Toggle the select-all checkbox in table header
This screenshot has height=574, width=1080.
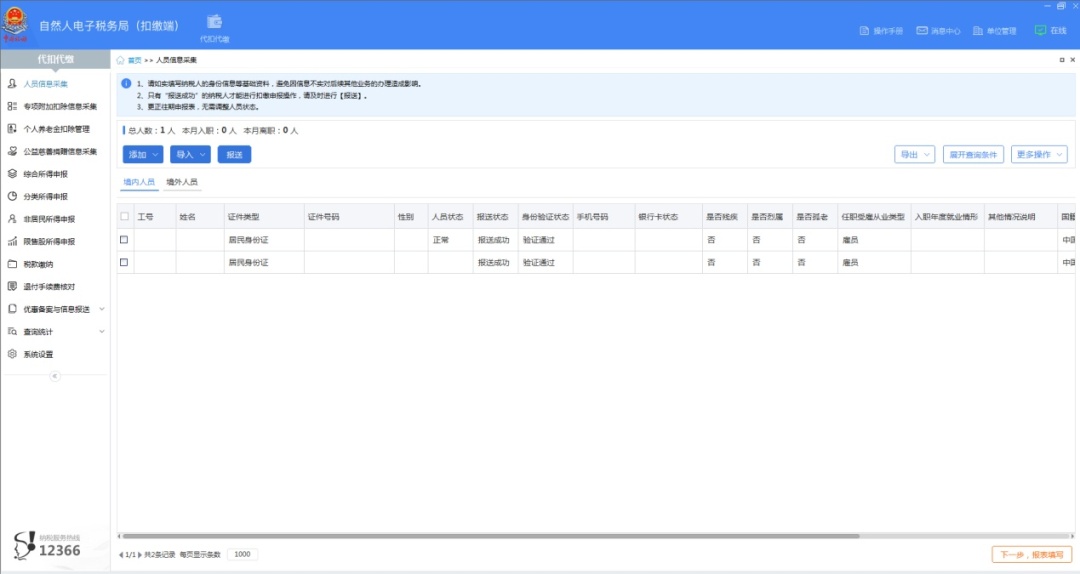click(124, 216)
